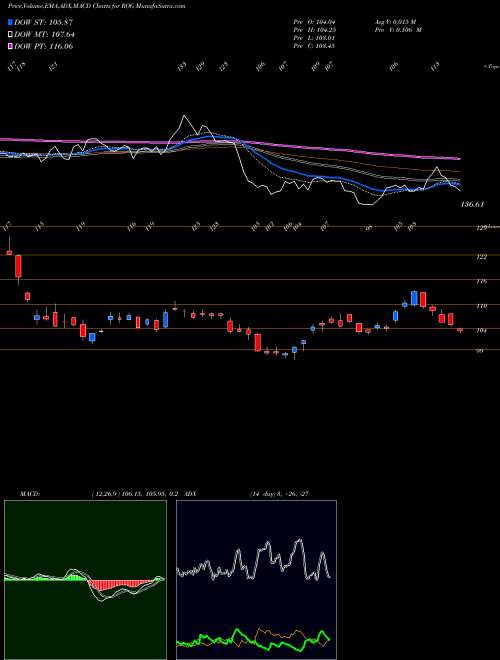Click the tall blue candle near the 116 level

[x=414, y=298]
